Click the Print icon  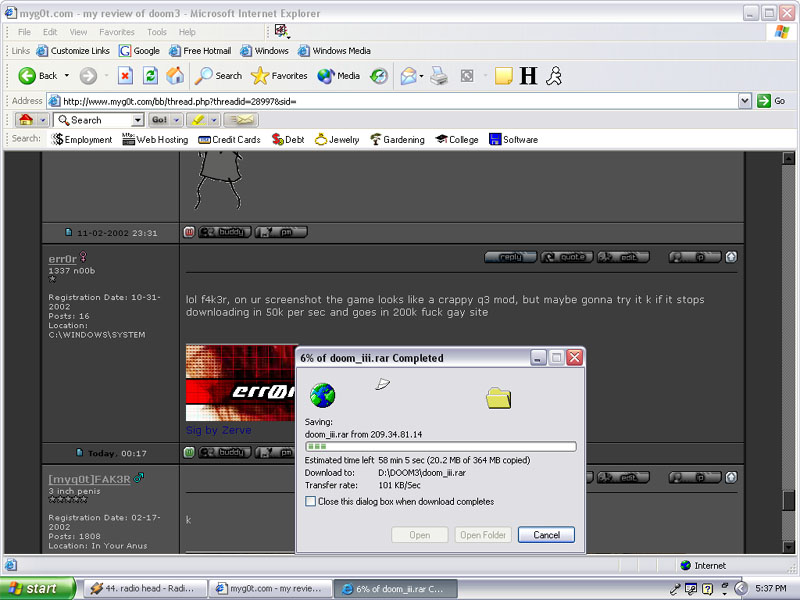[439, 76]
